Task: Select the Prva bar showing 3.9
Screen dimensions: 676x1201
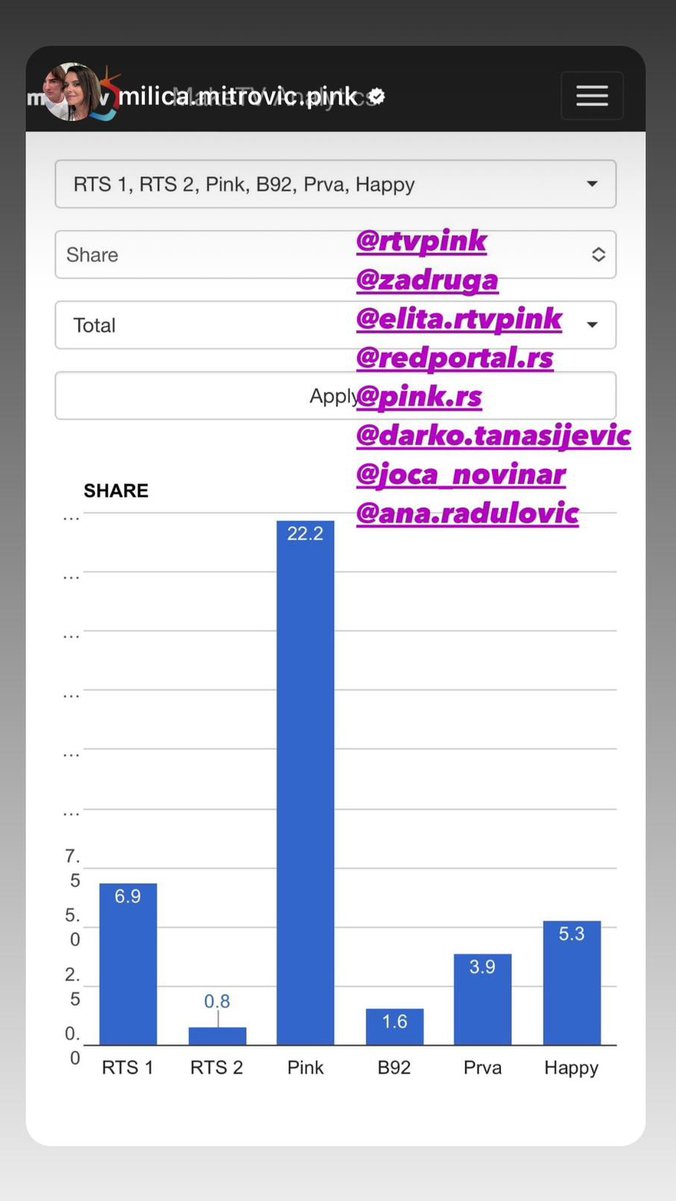Action: pos(483,999)
